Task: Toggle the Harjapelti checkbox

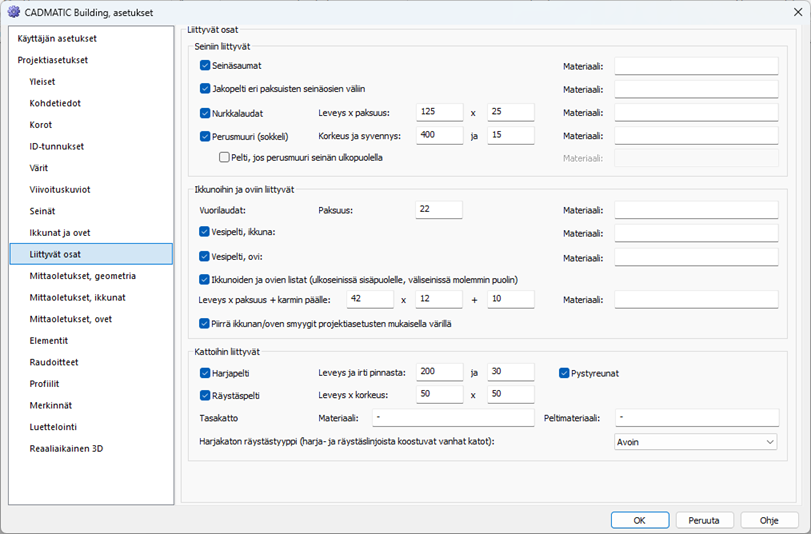Action: click(206, 373)
